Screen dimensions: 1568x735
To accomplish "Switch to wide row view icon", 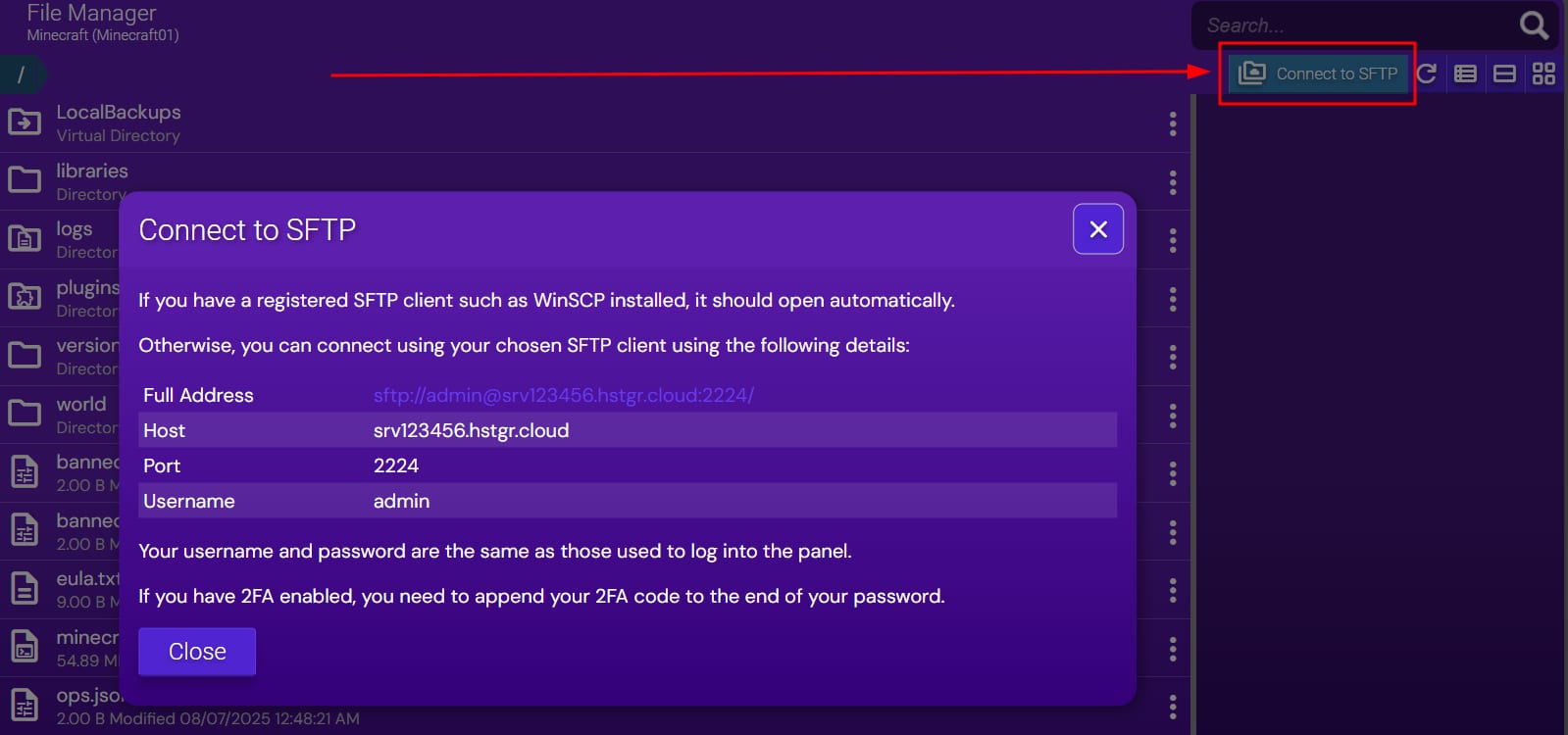I will (x=1504, y=73).
